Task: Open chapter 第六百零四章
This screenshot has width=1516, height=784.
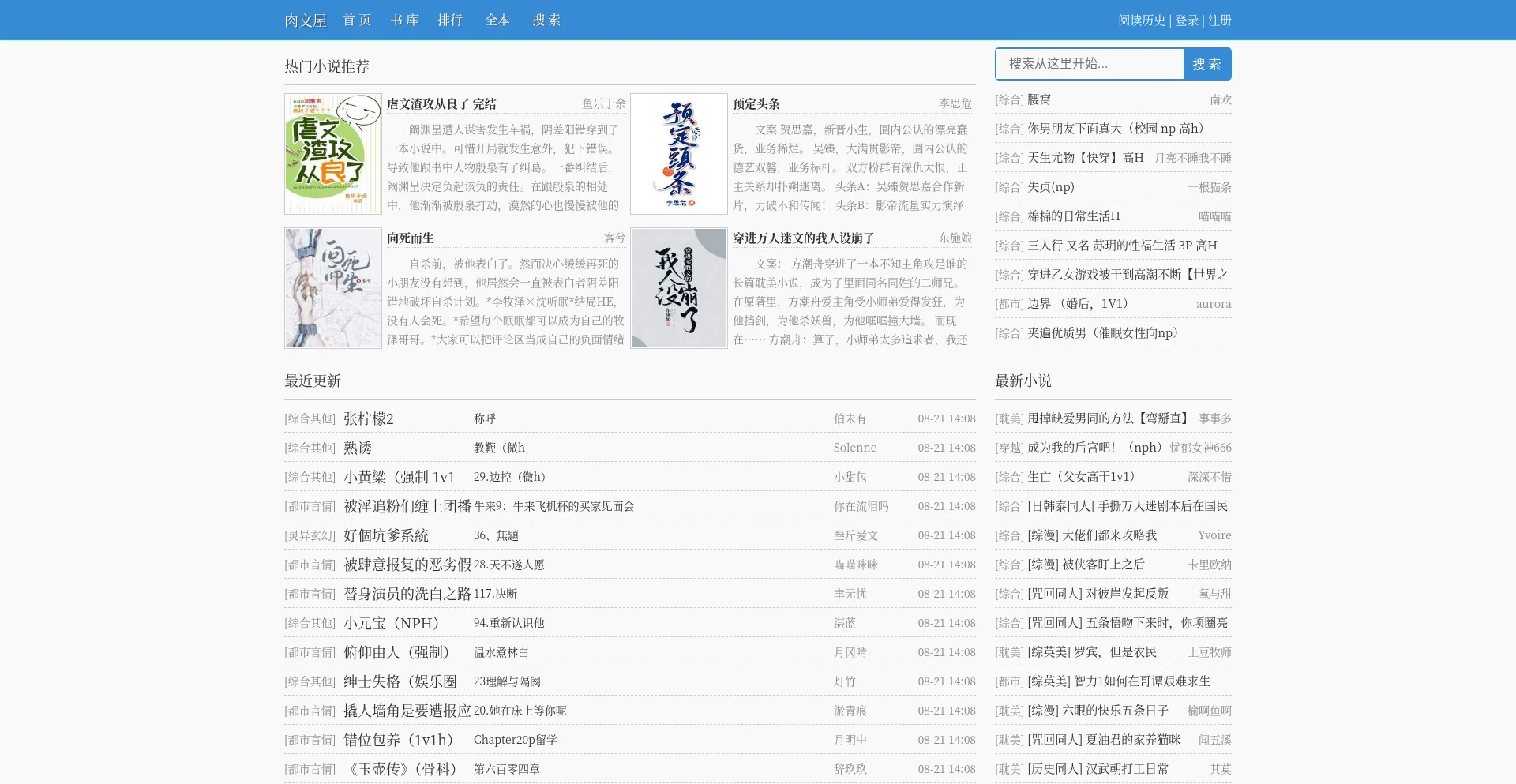Action: [507, 769]
